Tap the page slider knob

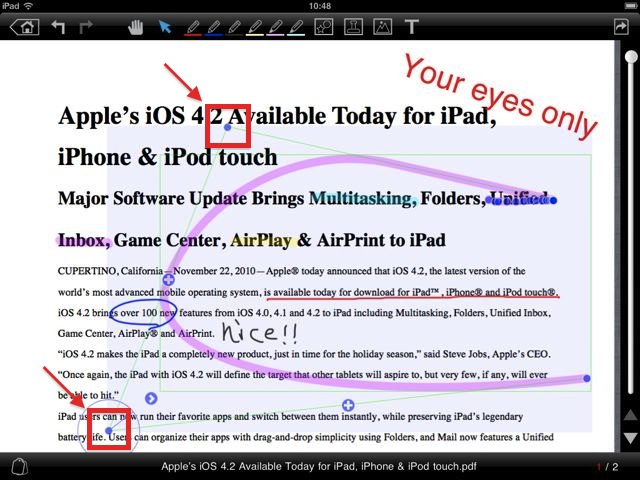(x=631, y=56)
